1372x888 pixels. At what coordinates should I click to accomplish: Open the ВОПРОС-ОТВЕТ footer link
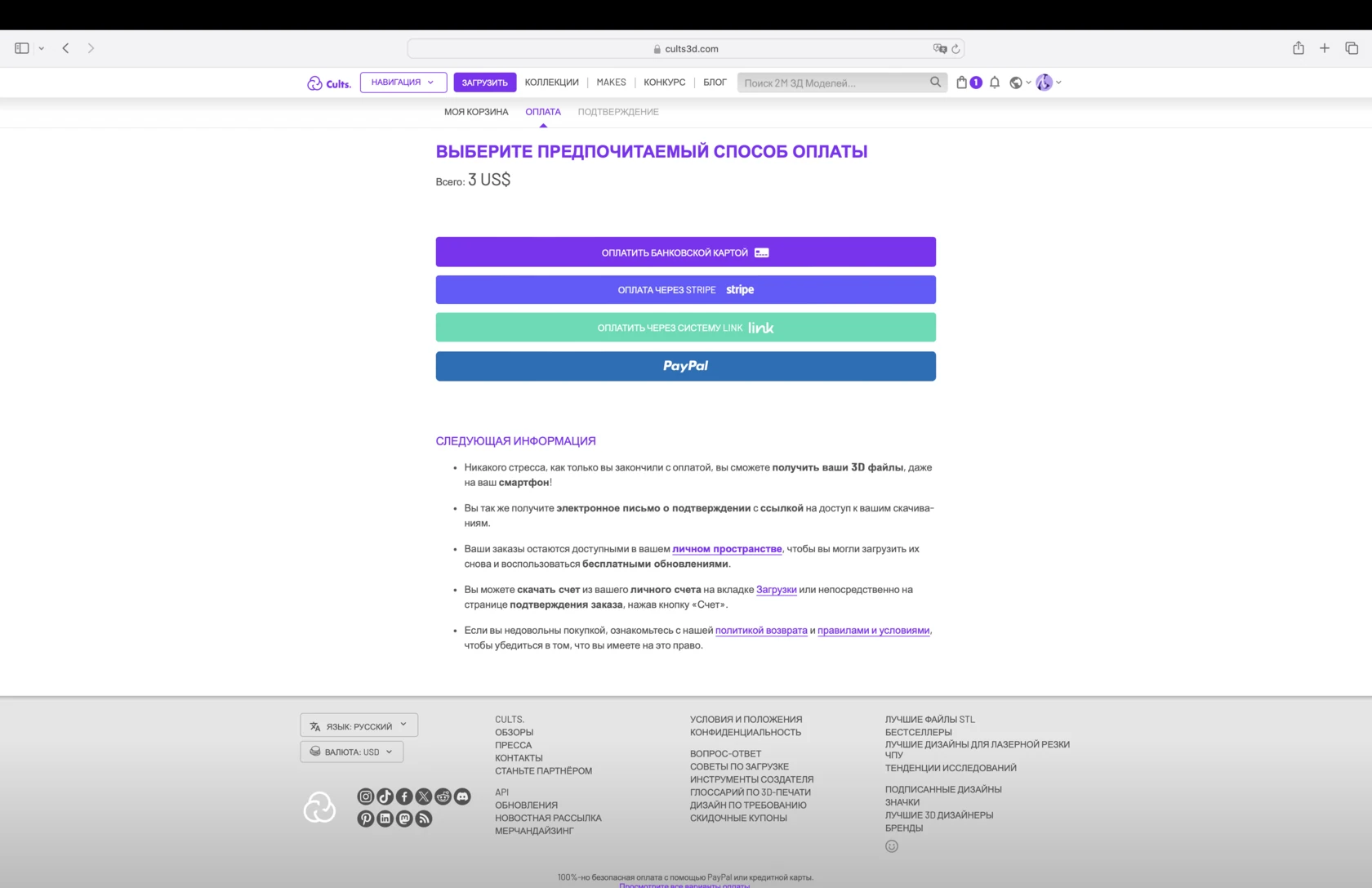726,754
